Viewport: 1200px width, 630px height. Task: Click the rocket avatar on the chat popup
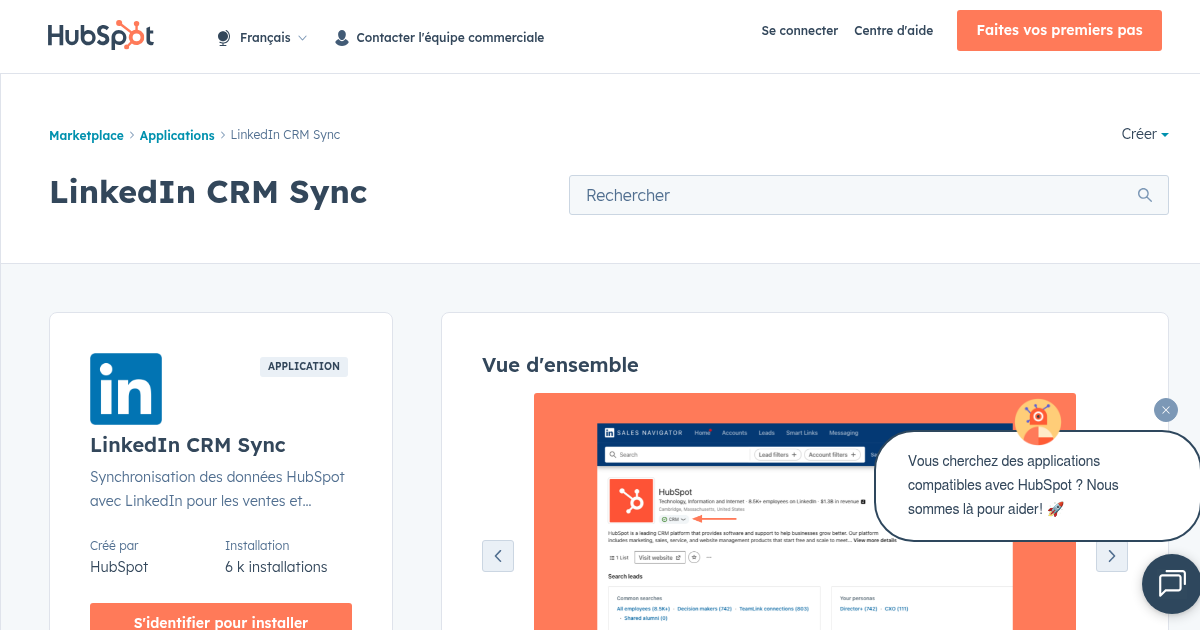tap(1037, 422)
